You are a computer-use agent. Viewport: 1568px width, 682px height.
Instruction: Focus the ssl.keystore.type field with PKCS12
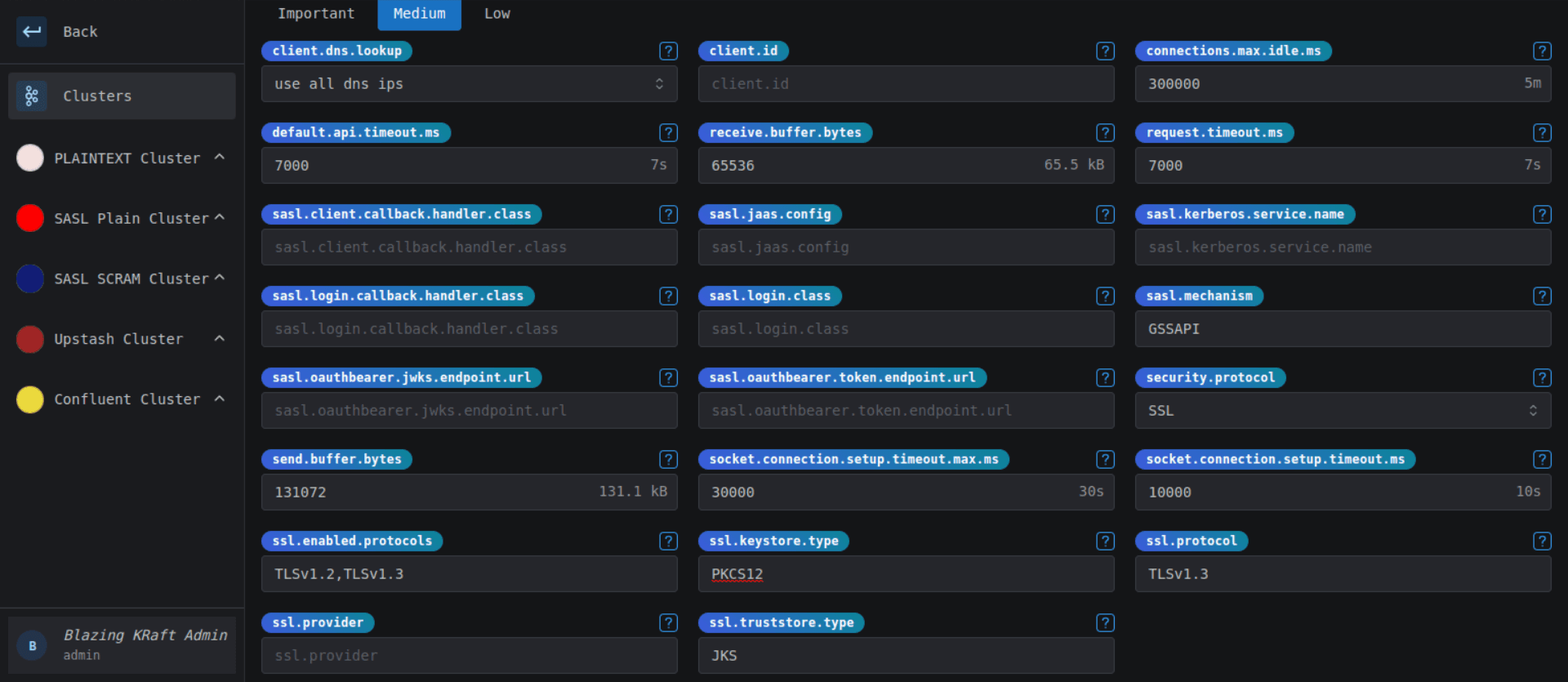click(906, 573)
